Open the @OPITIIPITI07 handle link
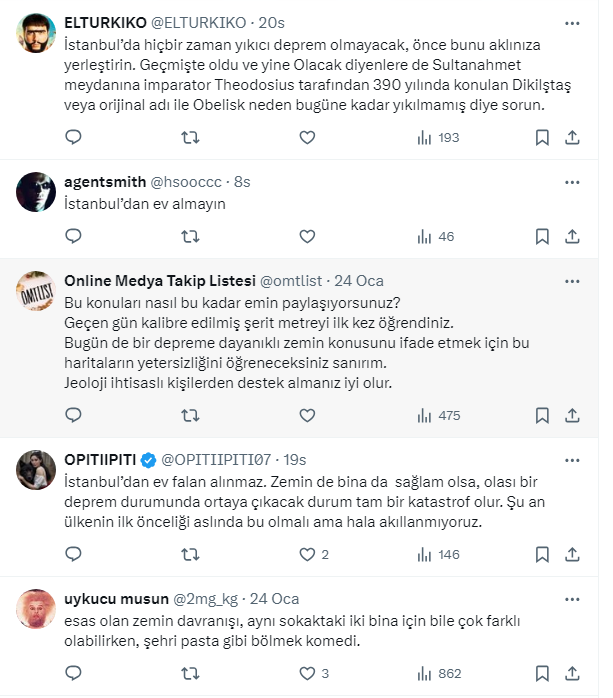This screenshot has height=698, width=613. [219, 460]
